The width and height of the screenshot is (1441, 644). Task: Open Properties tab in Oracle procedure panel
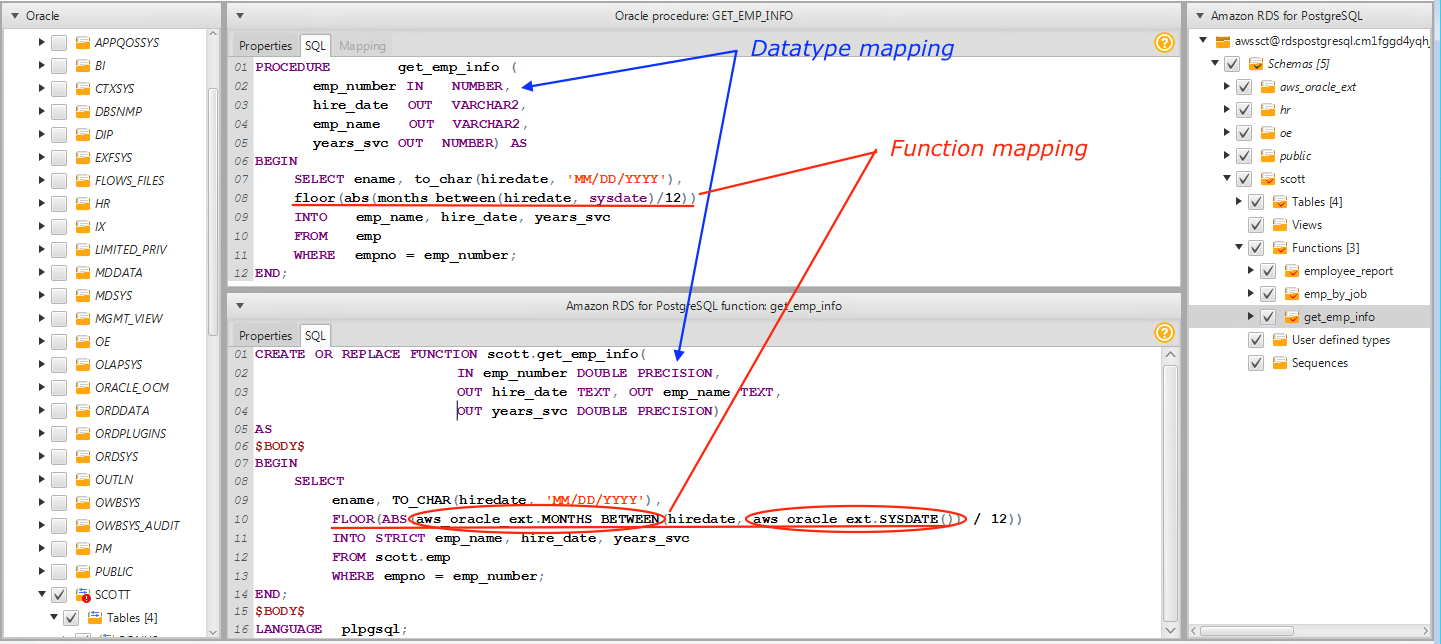pos(265,46)
